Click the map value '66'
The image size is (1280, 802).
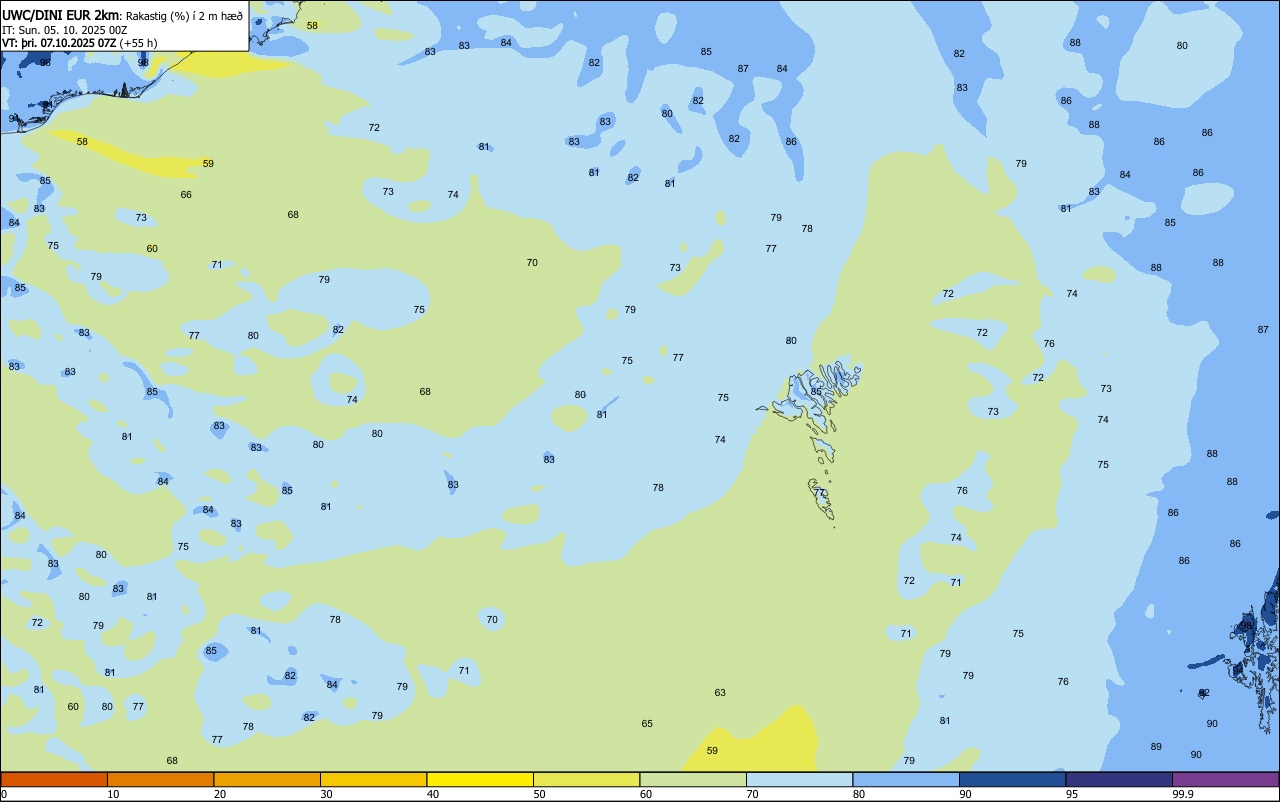point(186,195)
